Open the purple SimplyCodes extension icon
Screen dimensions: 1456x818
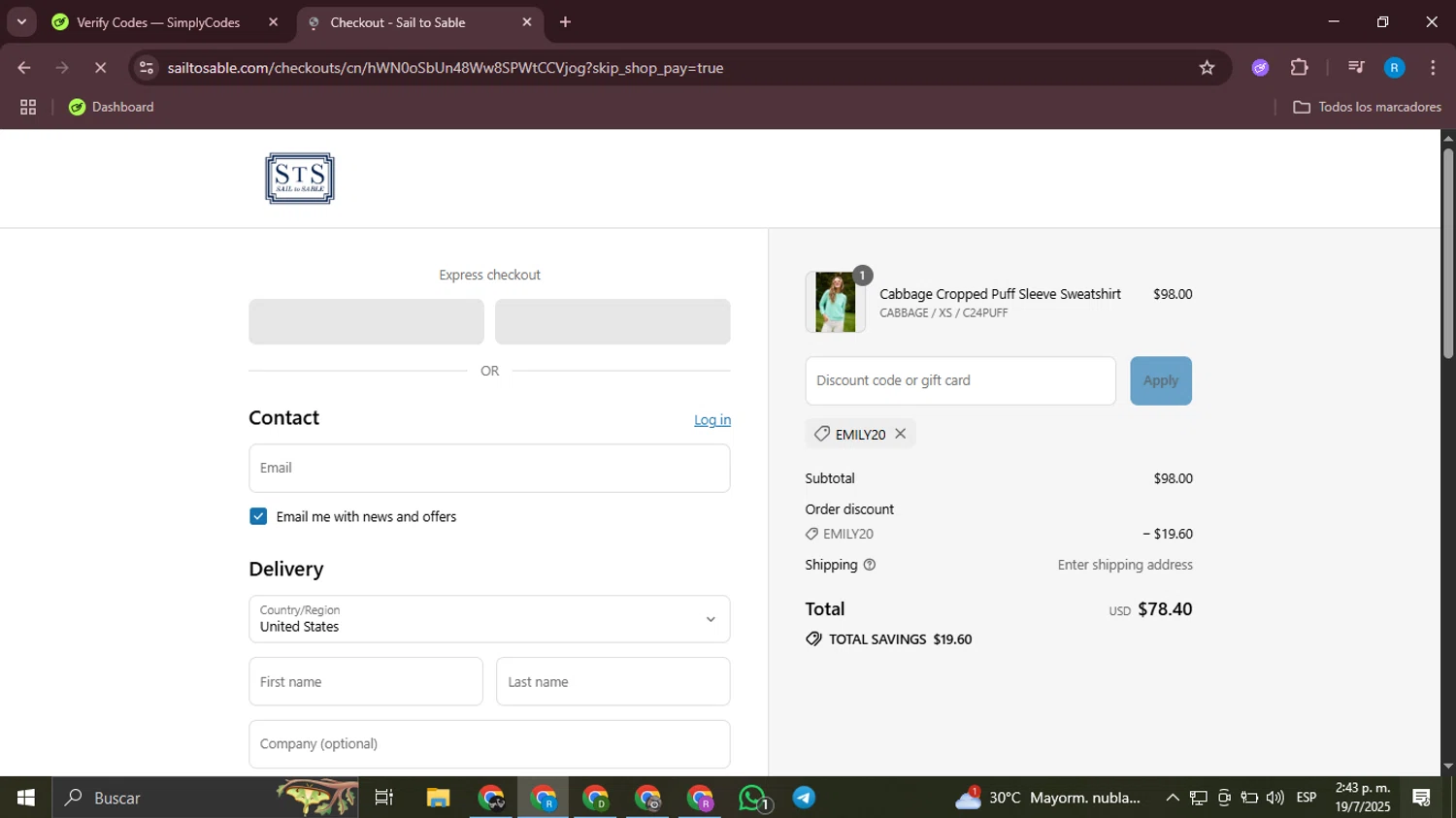click(1260, 68)
